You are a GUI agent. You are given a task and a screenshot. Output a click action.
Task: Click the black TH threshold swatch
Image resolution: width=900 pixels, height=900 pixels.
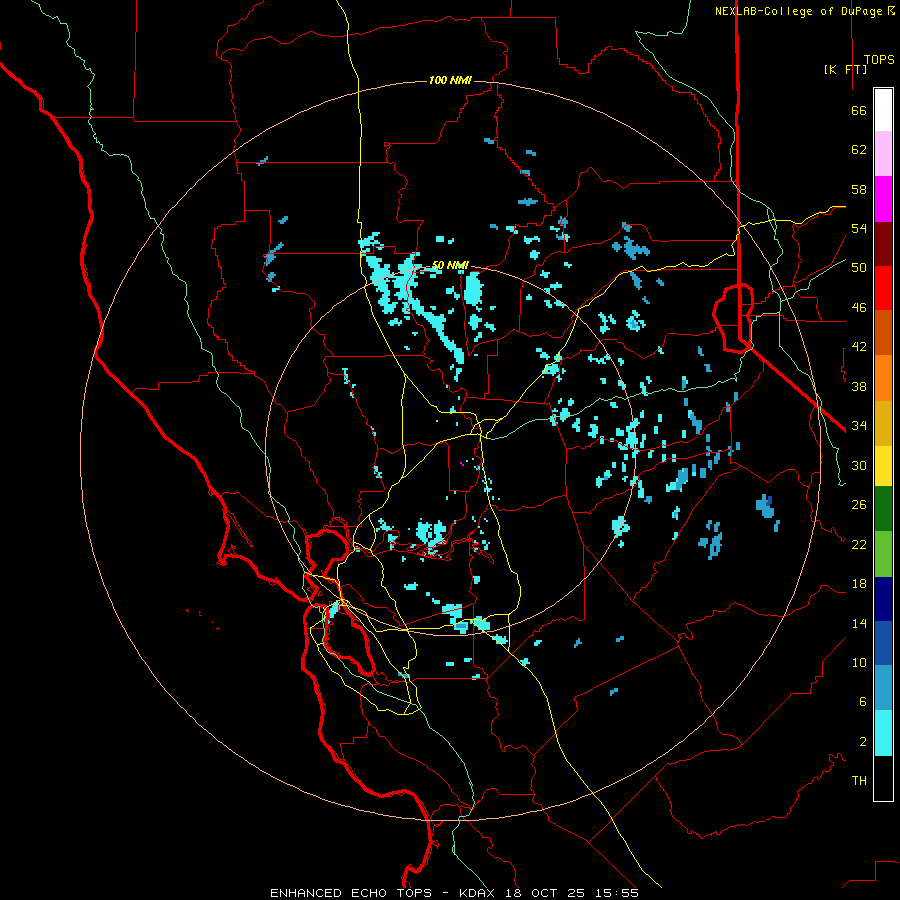[x=883, y=778]
